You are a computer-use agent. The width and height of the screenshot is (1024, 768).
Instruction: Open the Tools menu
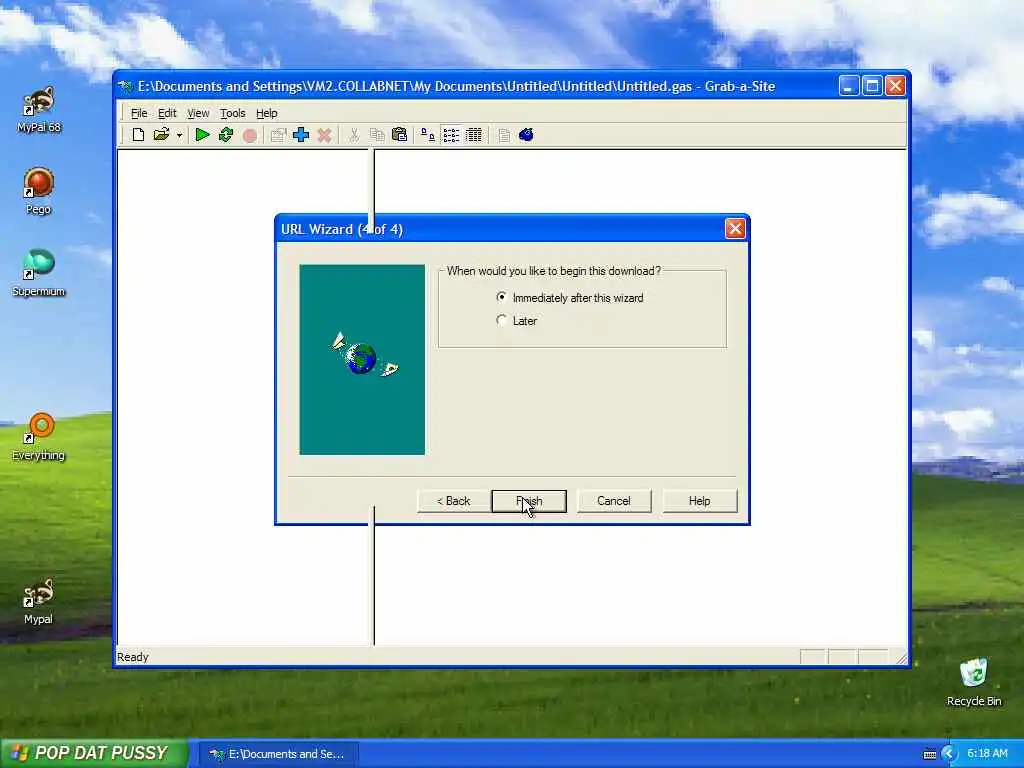point(232,113)
